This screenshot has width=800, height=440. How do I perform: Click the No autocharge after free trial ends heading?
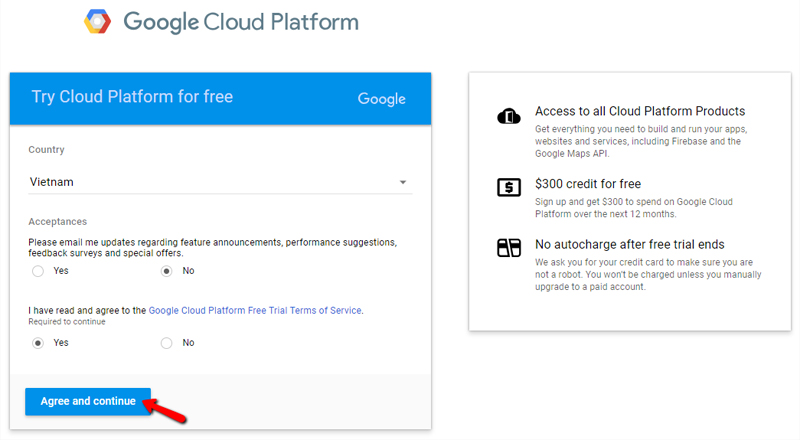(x=630, y=245)
